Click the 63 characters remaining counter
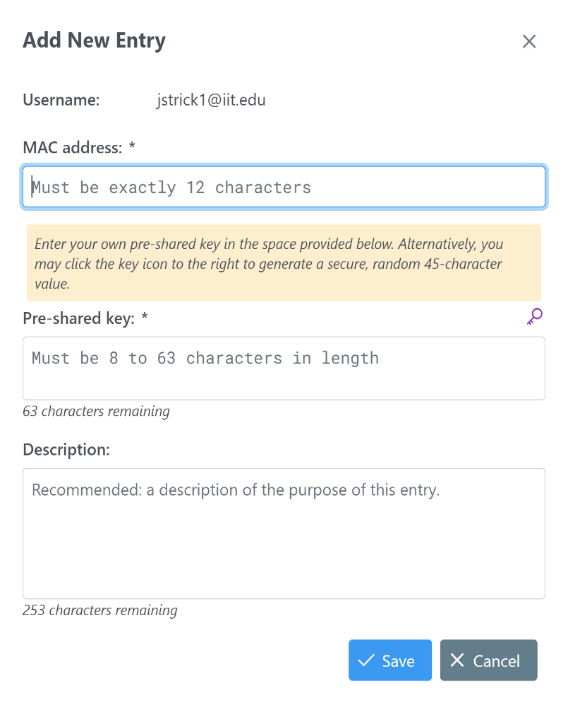The image size is (568, 705). pyautogui.click(x=96, y=411)
